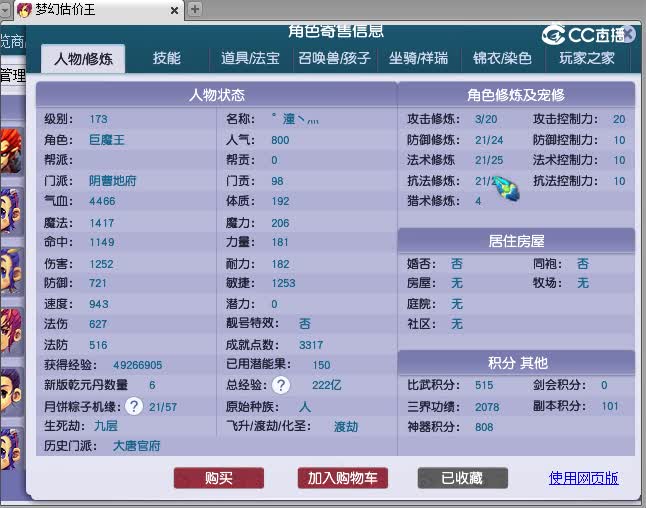Open the 技能 tab
Image resolution: width=646 pixels, height=508 pixels.
click(166, 58)
